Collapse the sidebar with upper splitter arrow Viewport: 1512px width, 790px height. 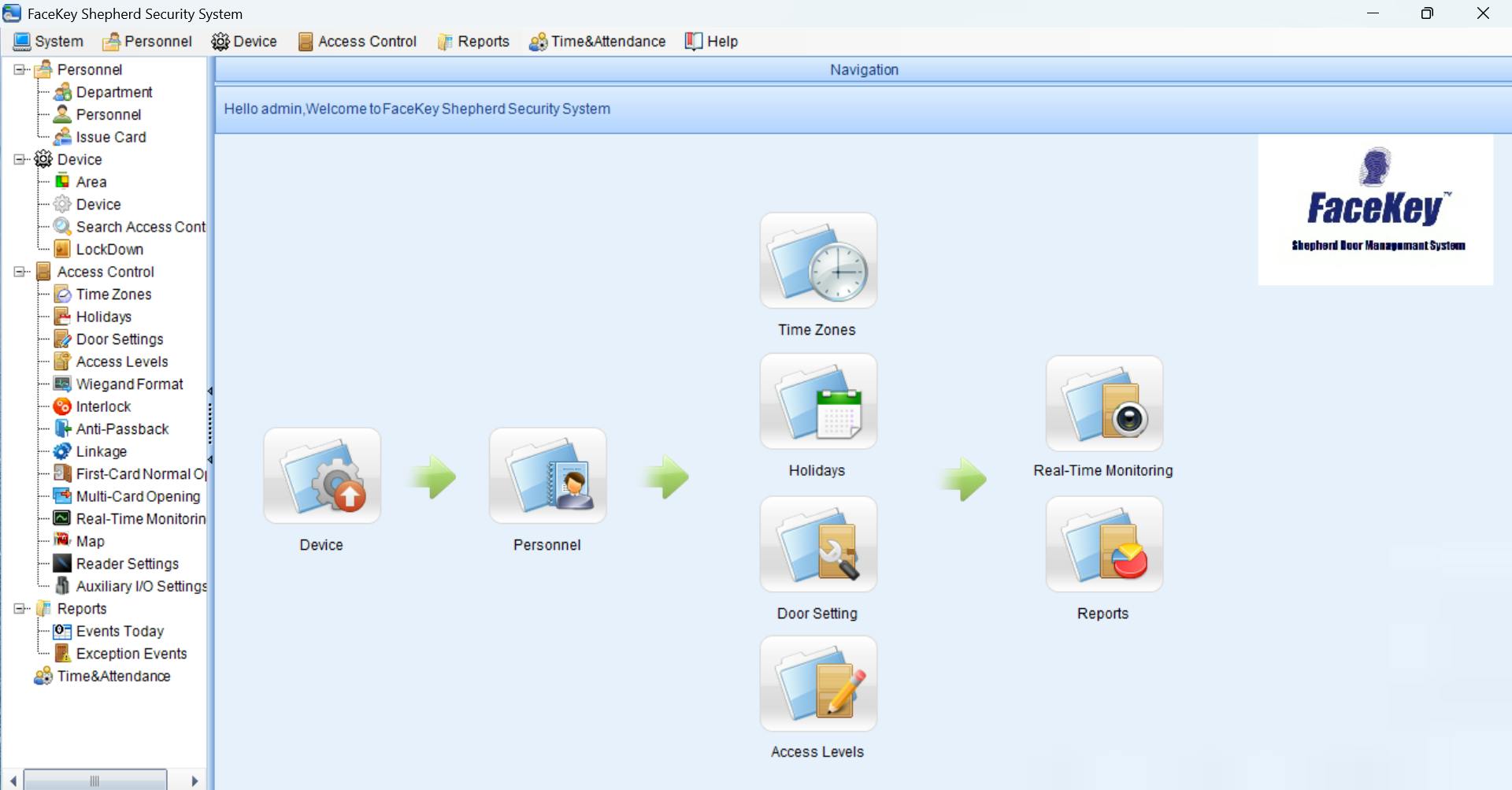coord(210,391)
